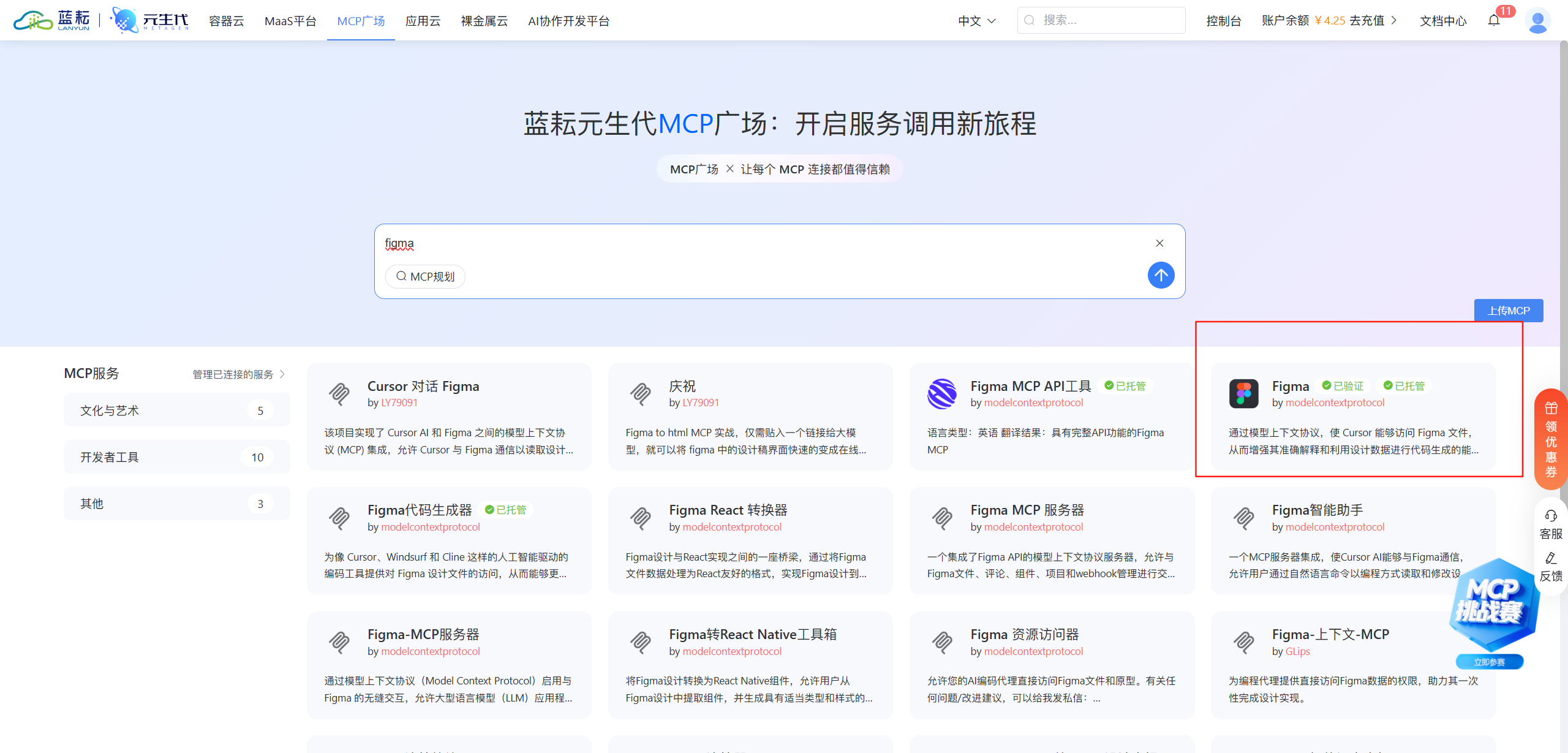This screenshot has height=753, width=1568.
Task: Click the search magnifier icon in the top bar
Action: (x=1030, y=20)
